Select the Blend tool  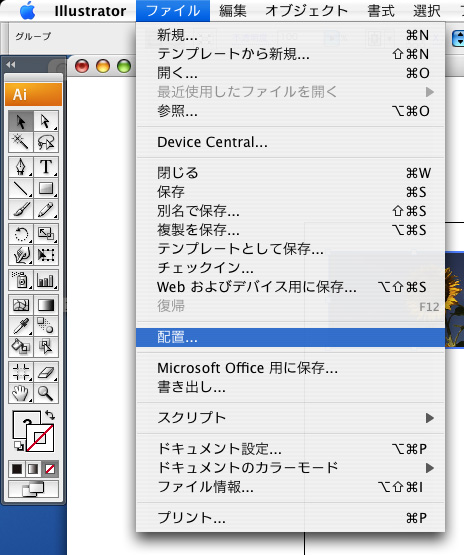(x=46, y=326)
